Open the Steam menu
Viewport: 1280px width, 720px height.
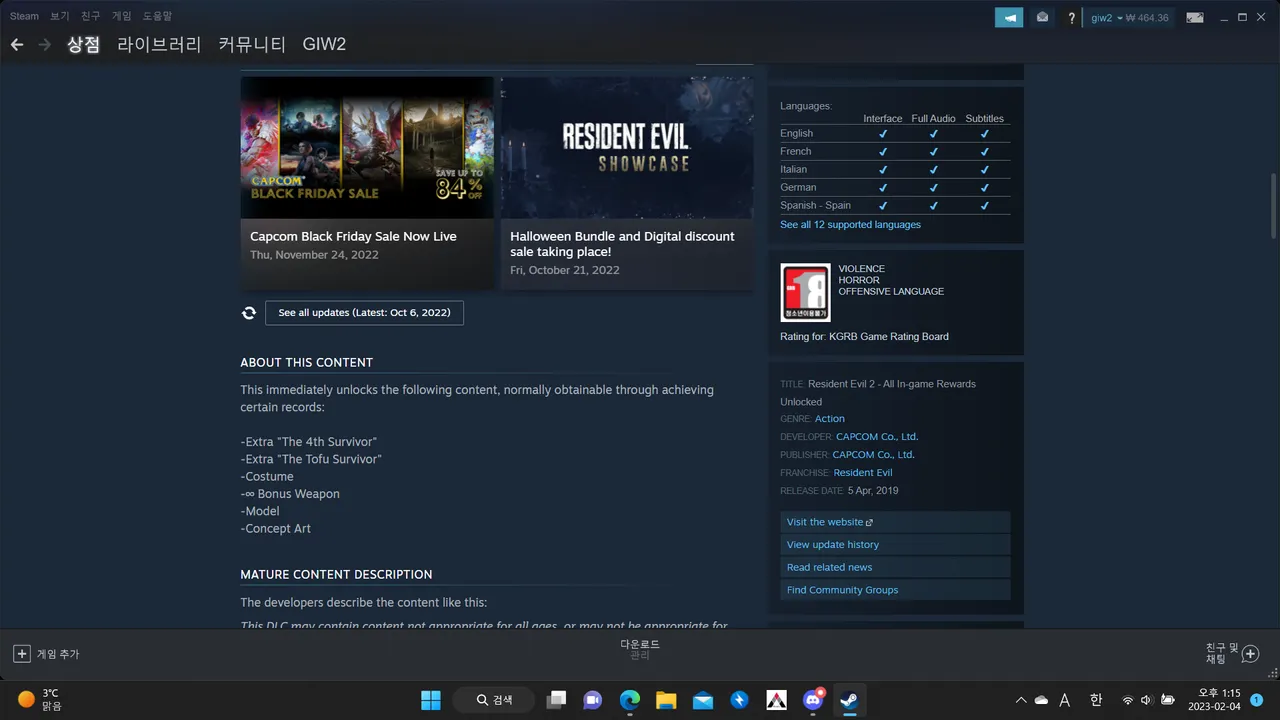tap(24, 16)
